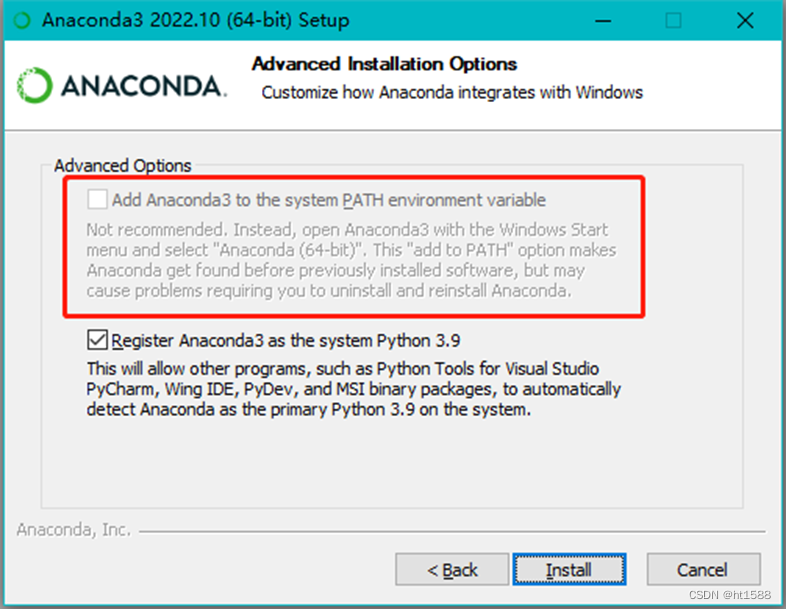Screen dimensions: 786x609
Task: Click 'This will allow other programs' description
Action: (x=353, y=389)
